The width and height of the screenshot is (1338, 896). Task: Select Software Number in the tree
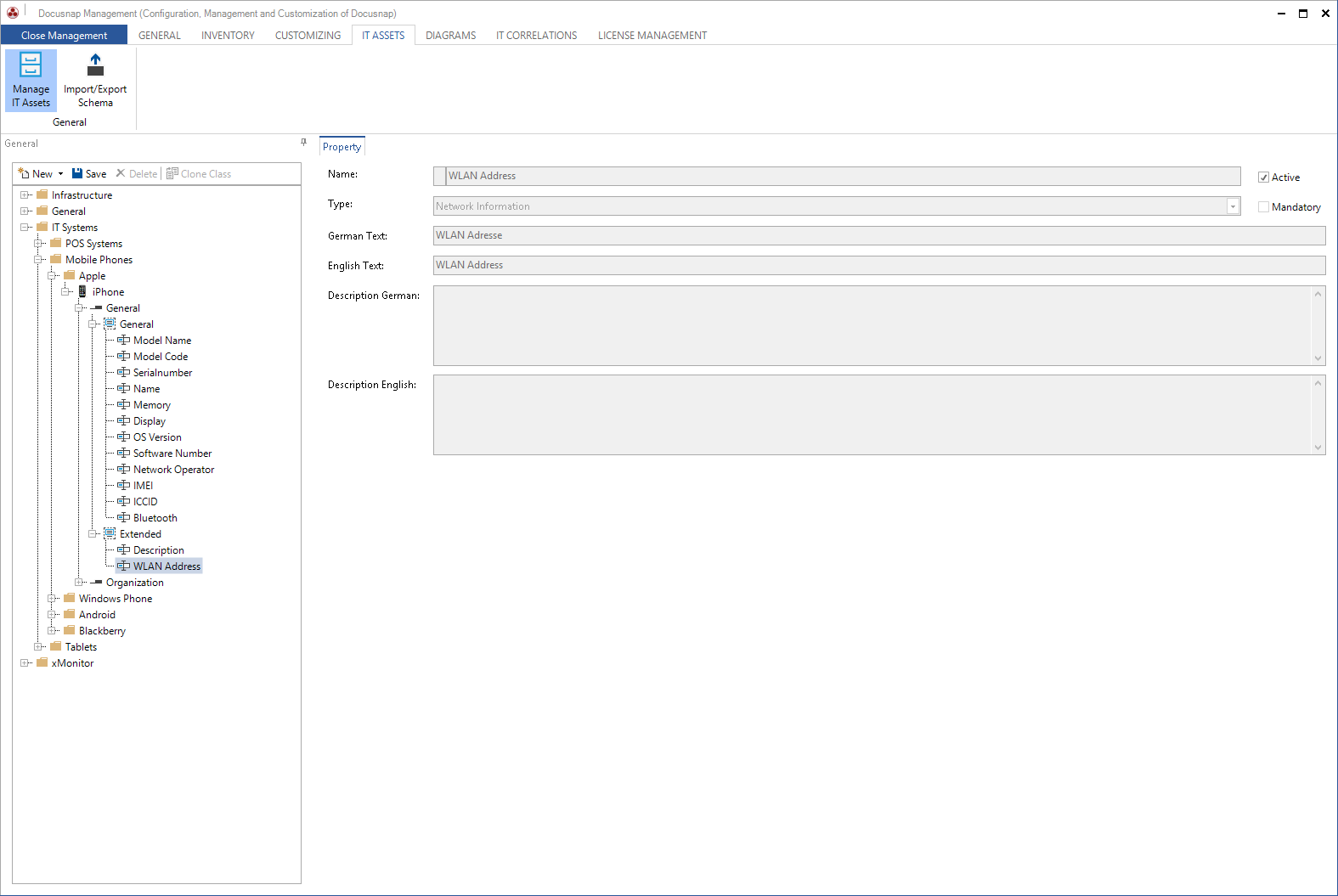(172, 454)
